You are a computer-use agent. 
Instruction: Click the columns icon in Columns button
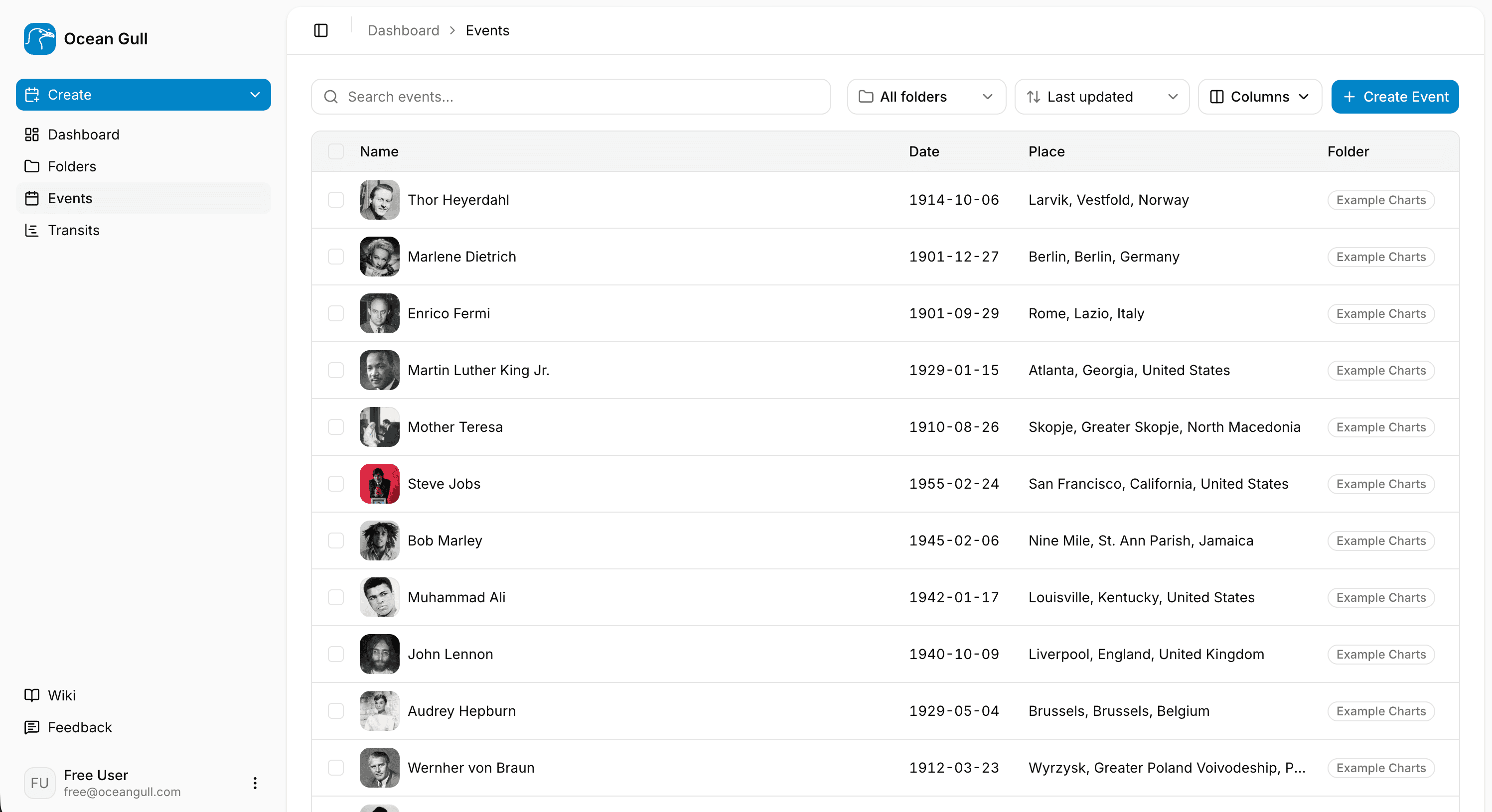(x=1217, y=97)
